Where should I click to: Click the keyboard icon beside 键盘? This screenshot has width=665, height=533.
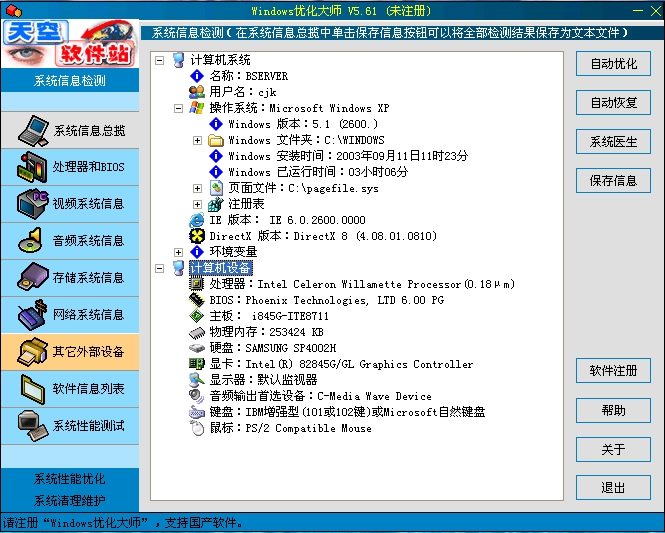197,412
